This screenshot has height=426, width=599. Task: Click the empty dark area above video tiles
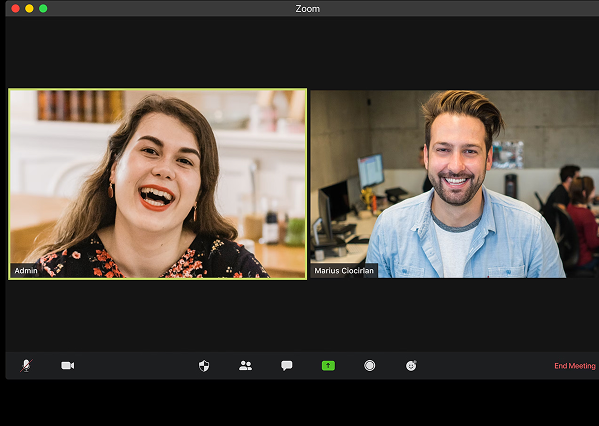(x=302, y=52)
